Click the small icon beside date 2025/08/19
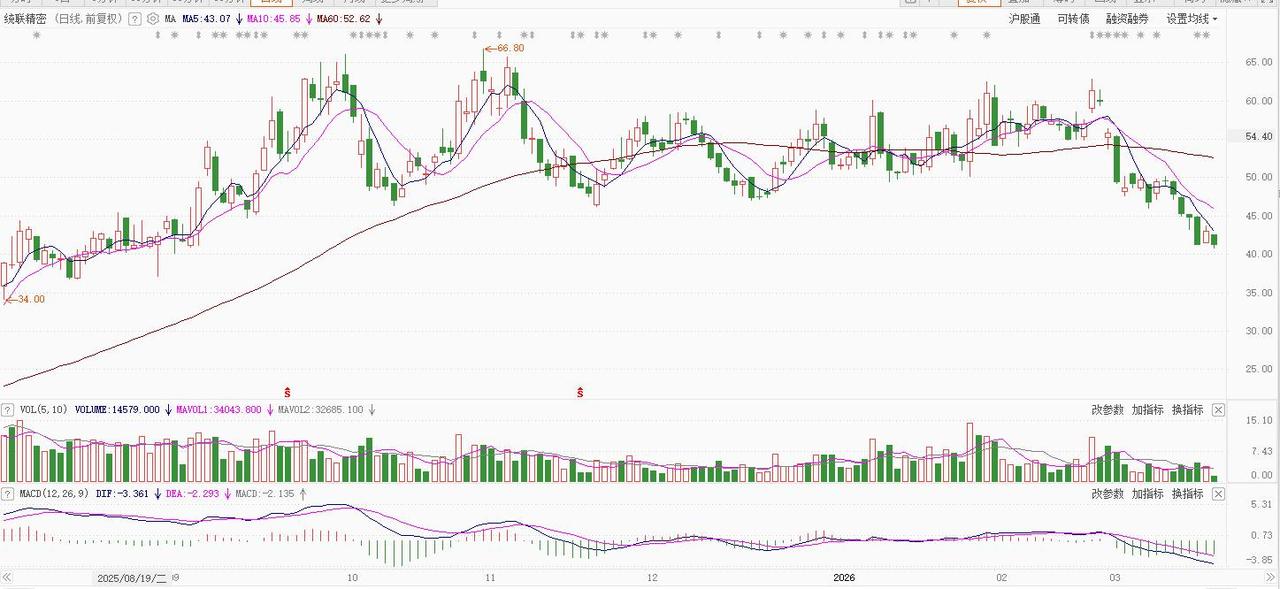The height and width of the screenshot is (589, 1280). pyautogui.click(x=175, y=578)
